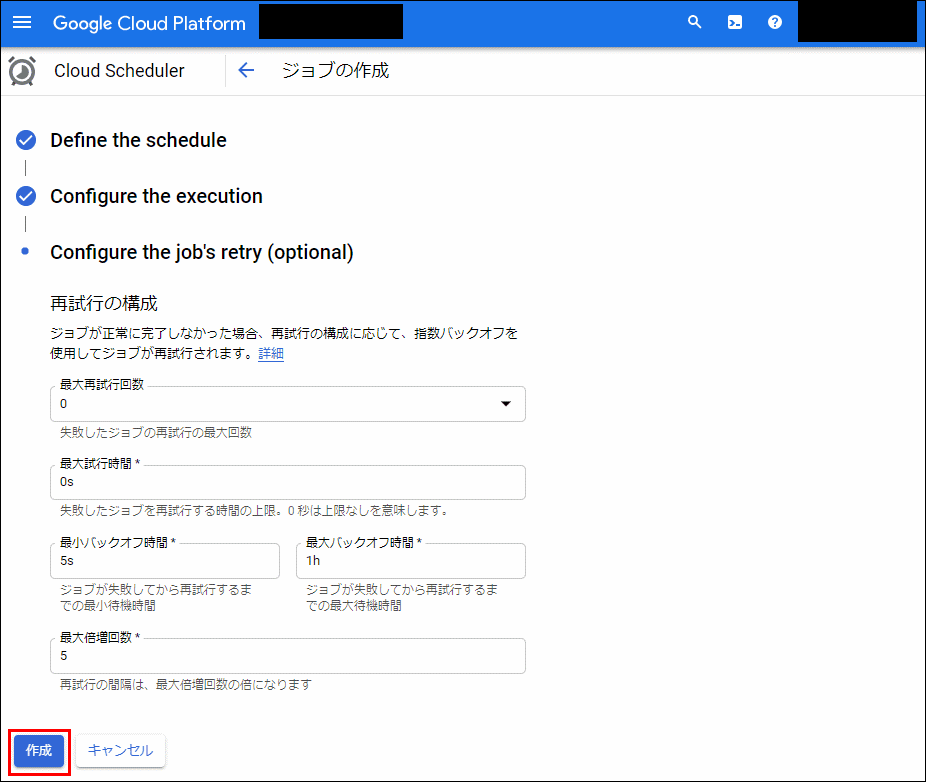Open the 詳細 link

(x=271, y=353)
